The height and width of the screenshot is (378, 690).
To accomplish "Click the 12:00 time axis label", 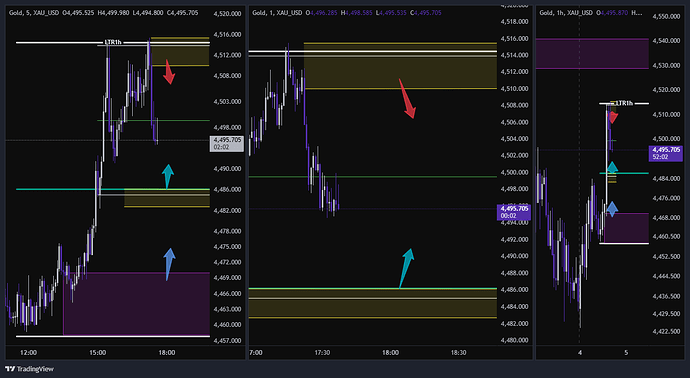I will click(x=29, y=352).
